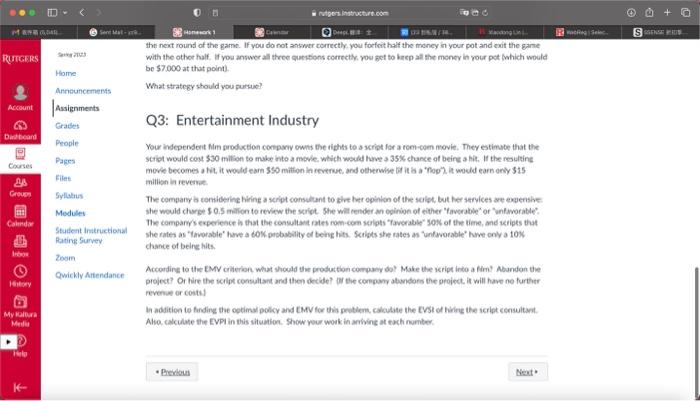Image resolution: width=700 pixels, height=401 pixels.
Task: Open the Groups tray
Action: tap(20, 188)
